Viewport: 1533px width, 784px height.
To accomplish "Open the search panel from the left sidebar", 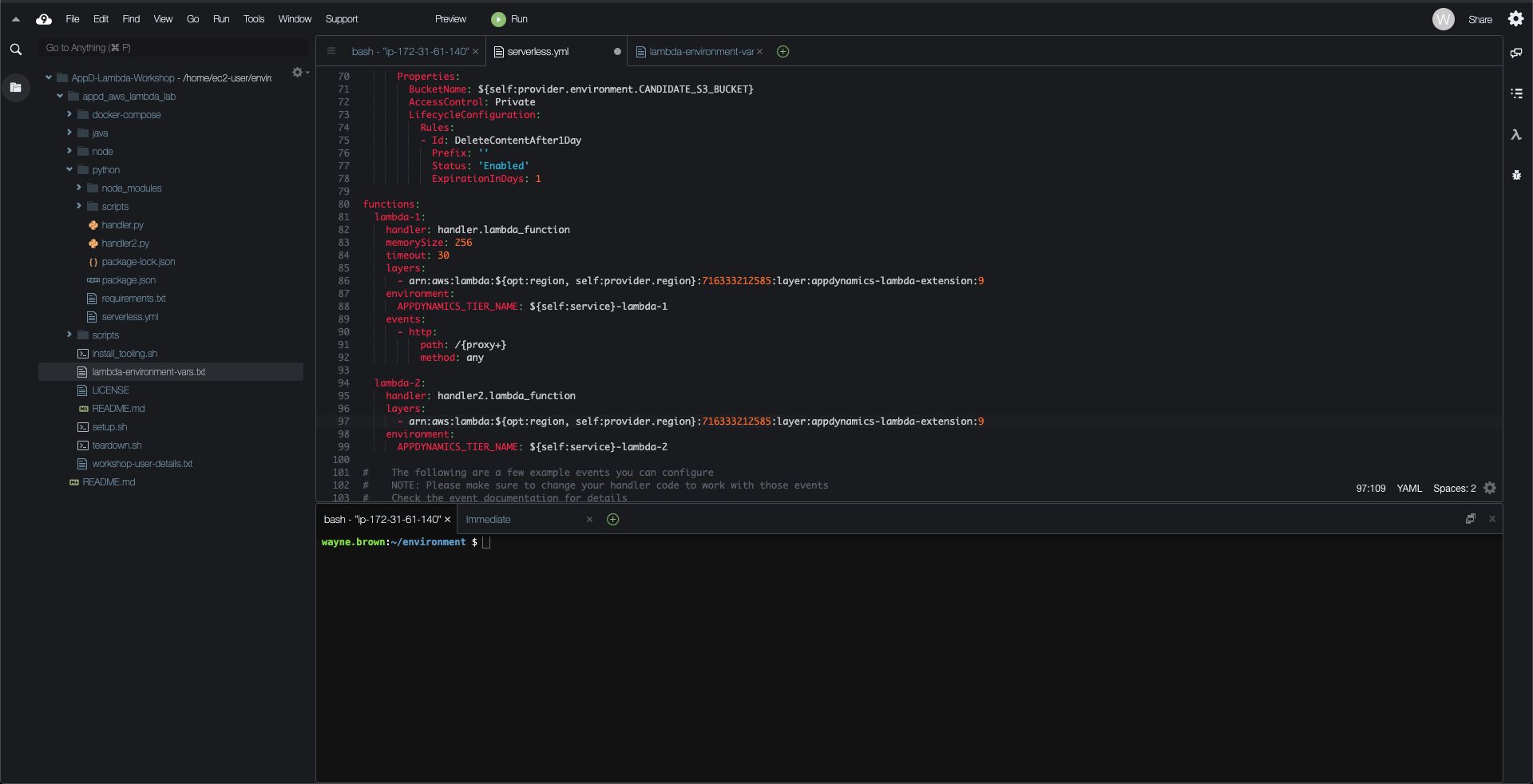I will (x=16, y=49).
